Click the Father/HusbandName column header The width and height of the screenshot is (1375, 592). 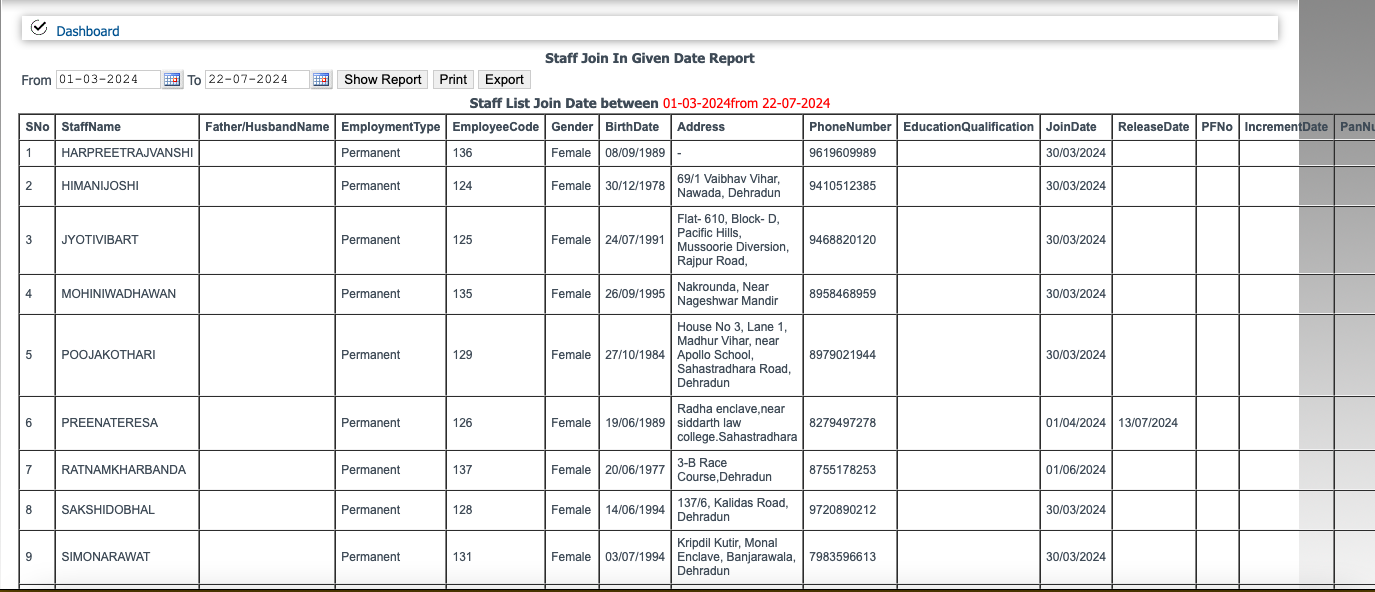click(267, 127)
